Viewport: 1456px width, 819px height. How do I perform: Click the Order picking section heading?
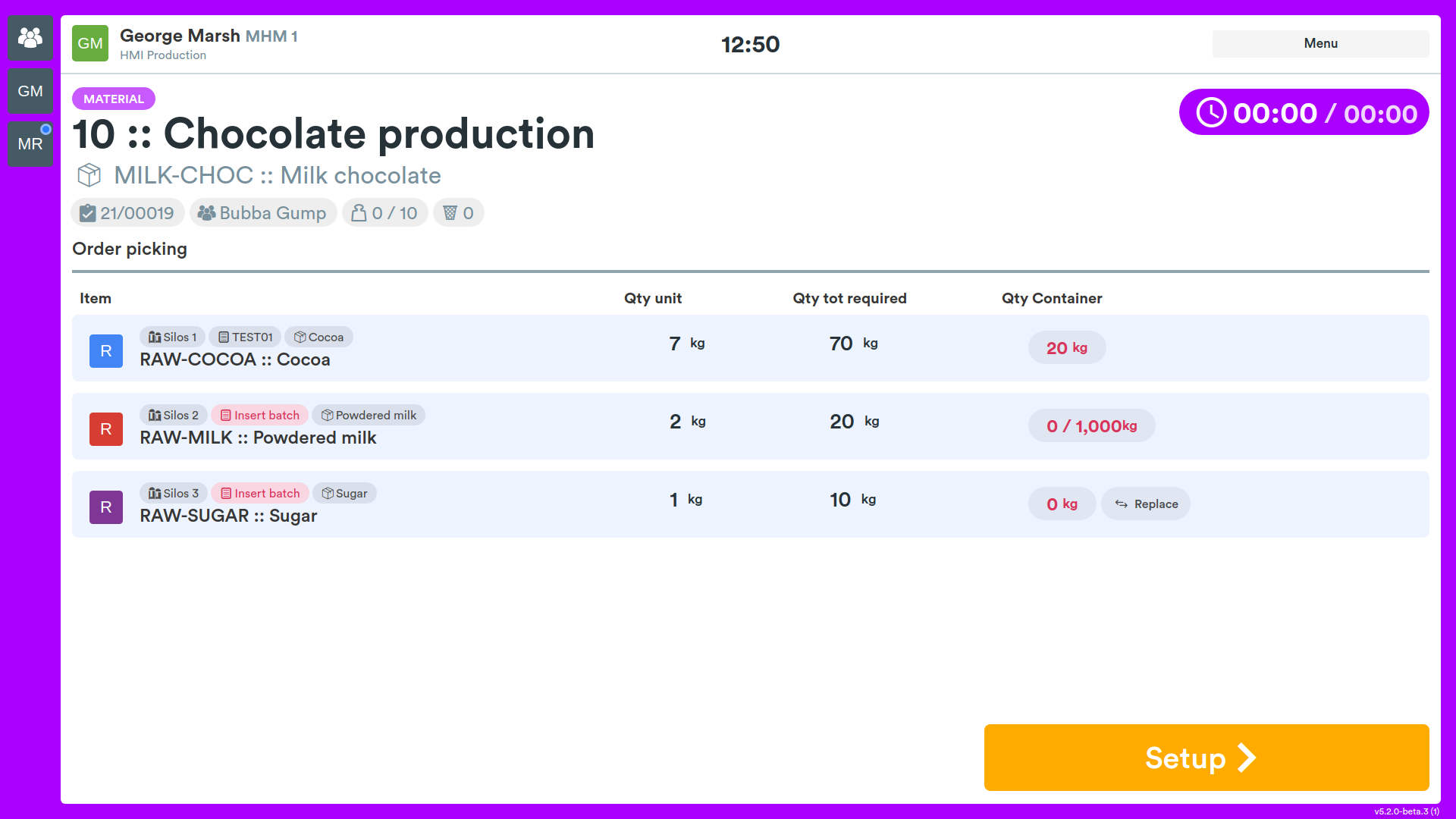tap(130, 249)
